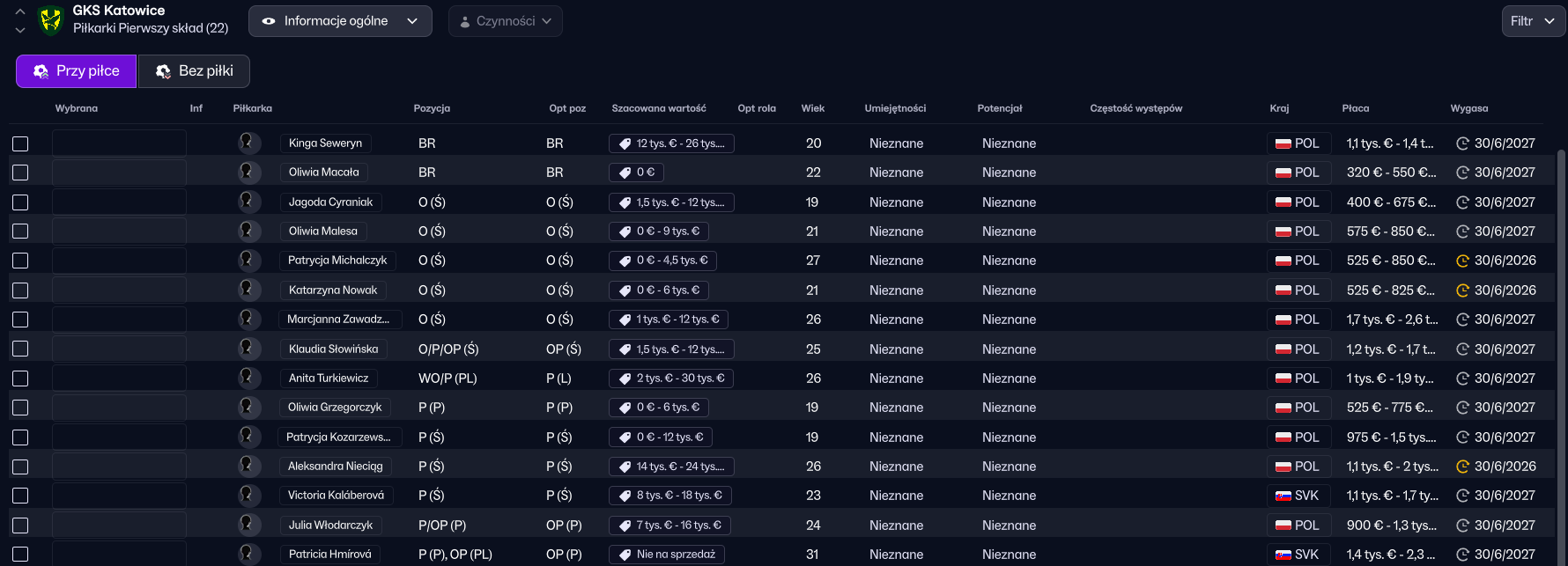This screenshot has height=566, width=1568.
Task: Open the Czynności actions dropdown
Action: (x=506, y=21)
